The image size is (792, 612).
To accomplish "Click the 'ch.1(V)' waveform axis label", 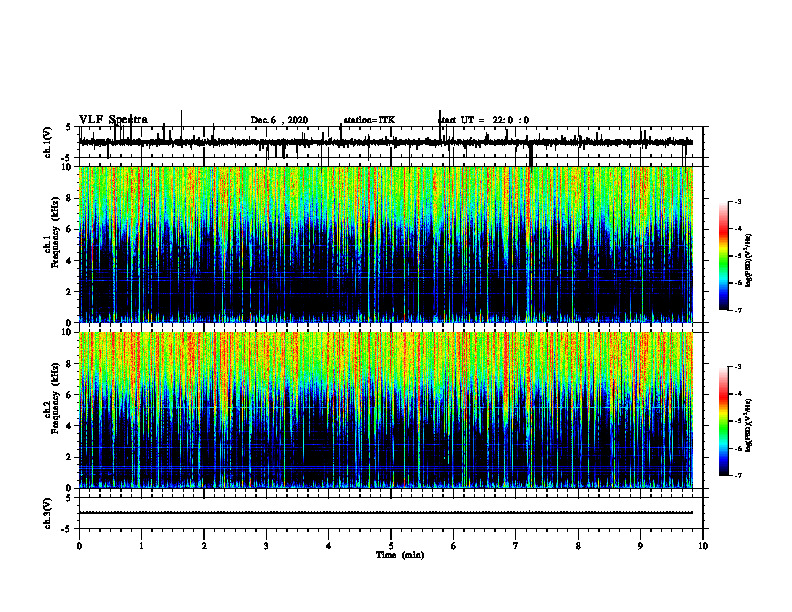I will [x=47, y=142].
